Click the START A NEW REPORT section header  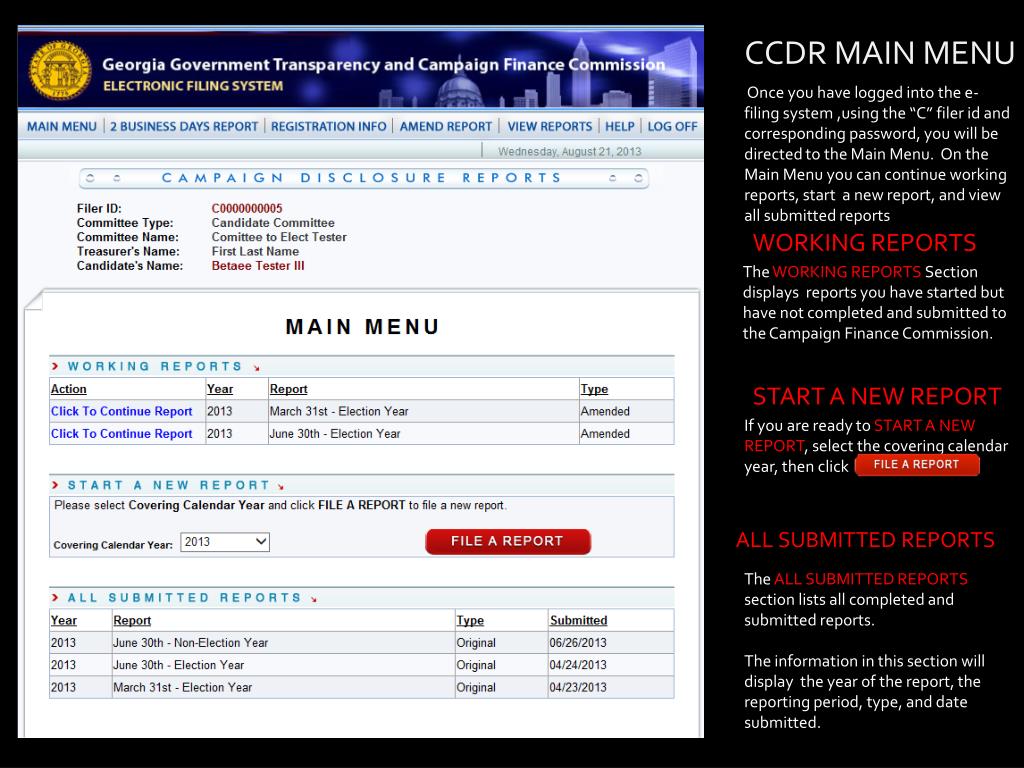tap(168, 486)
